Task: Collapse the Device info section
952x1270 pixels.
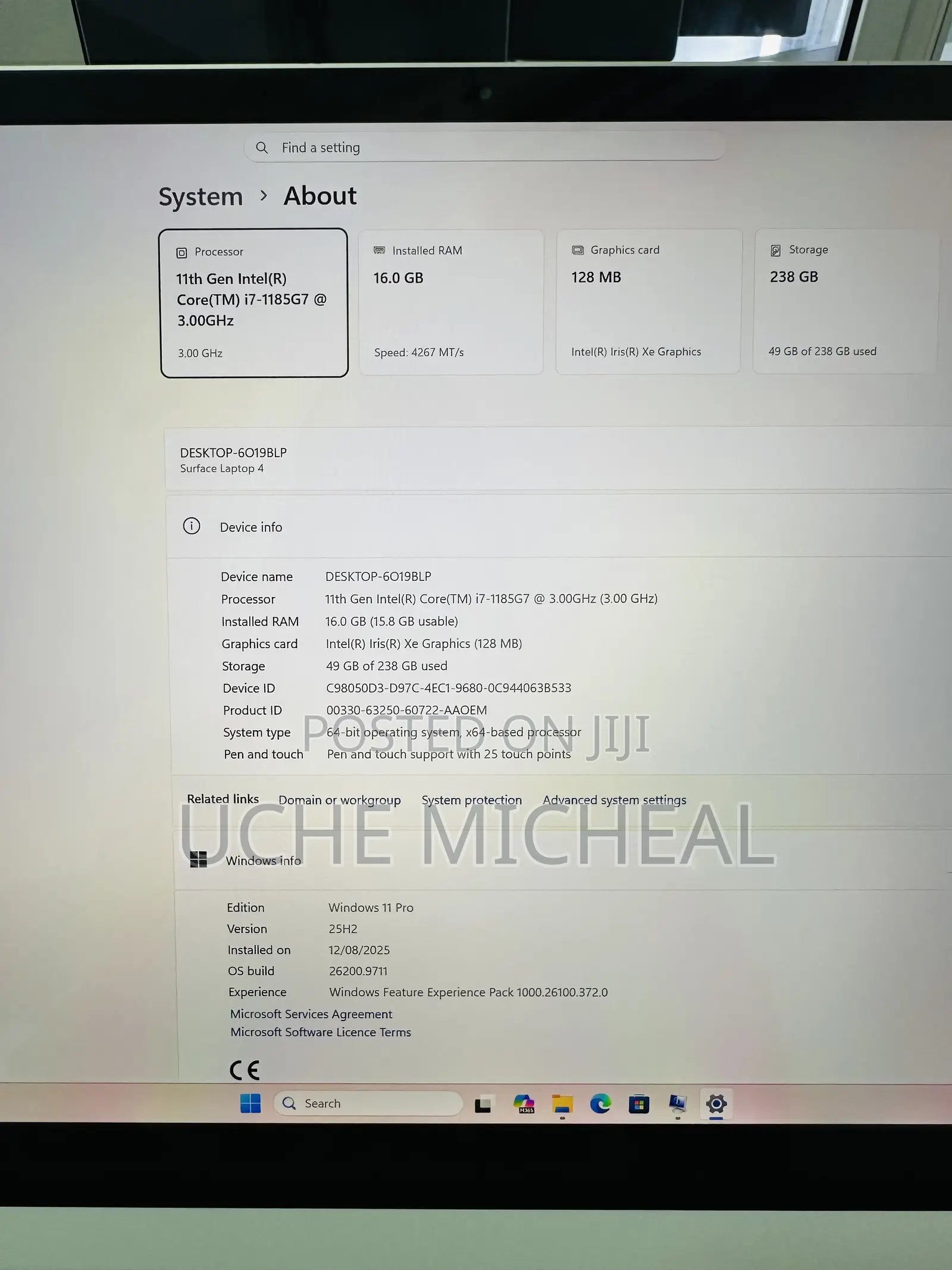Action: pyautogui.click(x=559, y=527)
